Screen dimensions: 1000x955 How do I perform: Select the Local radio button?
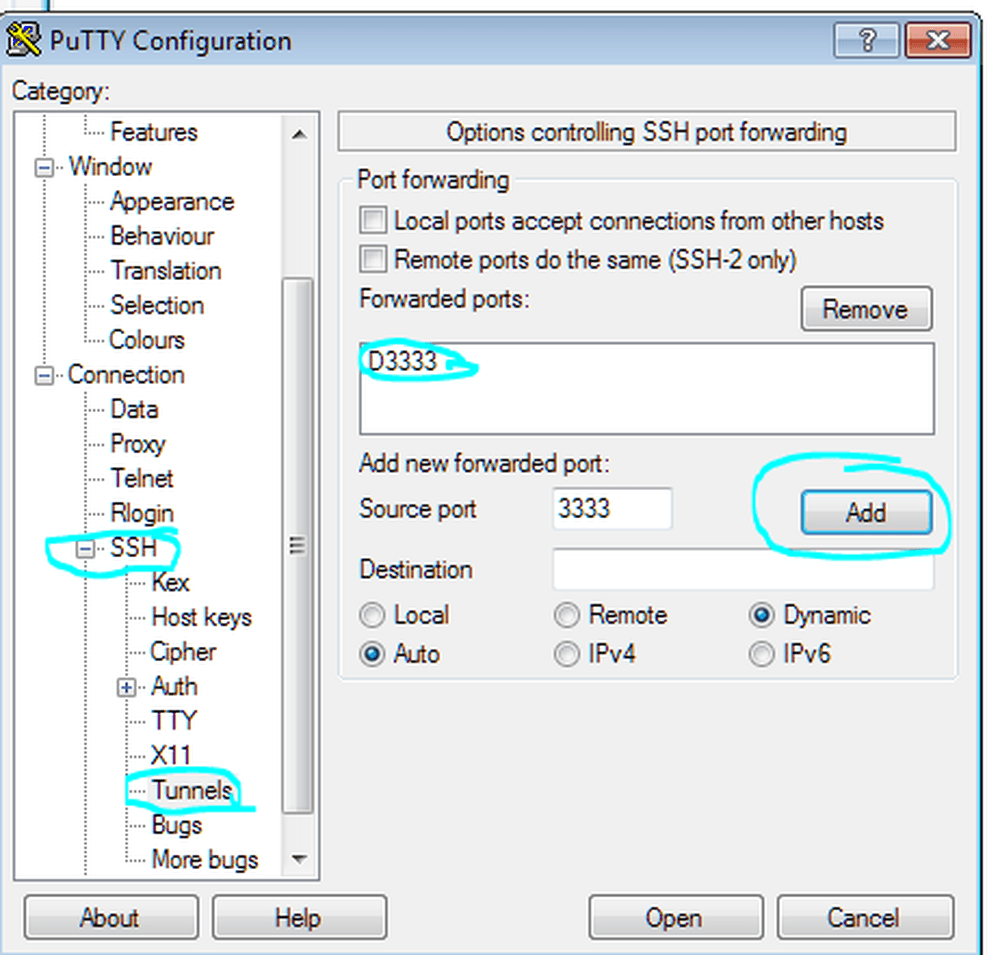[x=372, y=616]
